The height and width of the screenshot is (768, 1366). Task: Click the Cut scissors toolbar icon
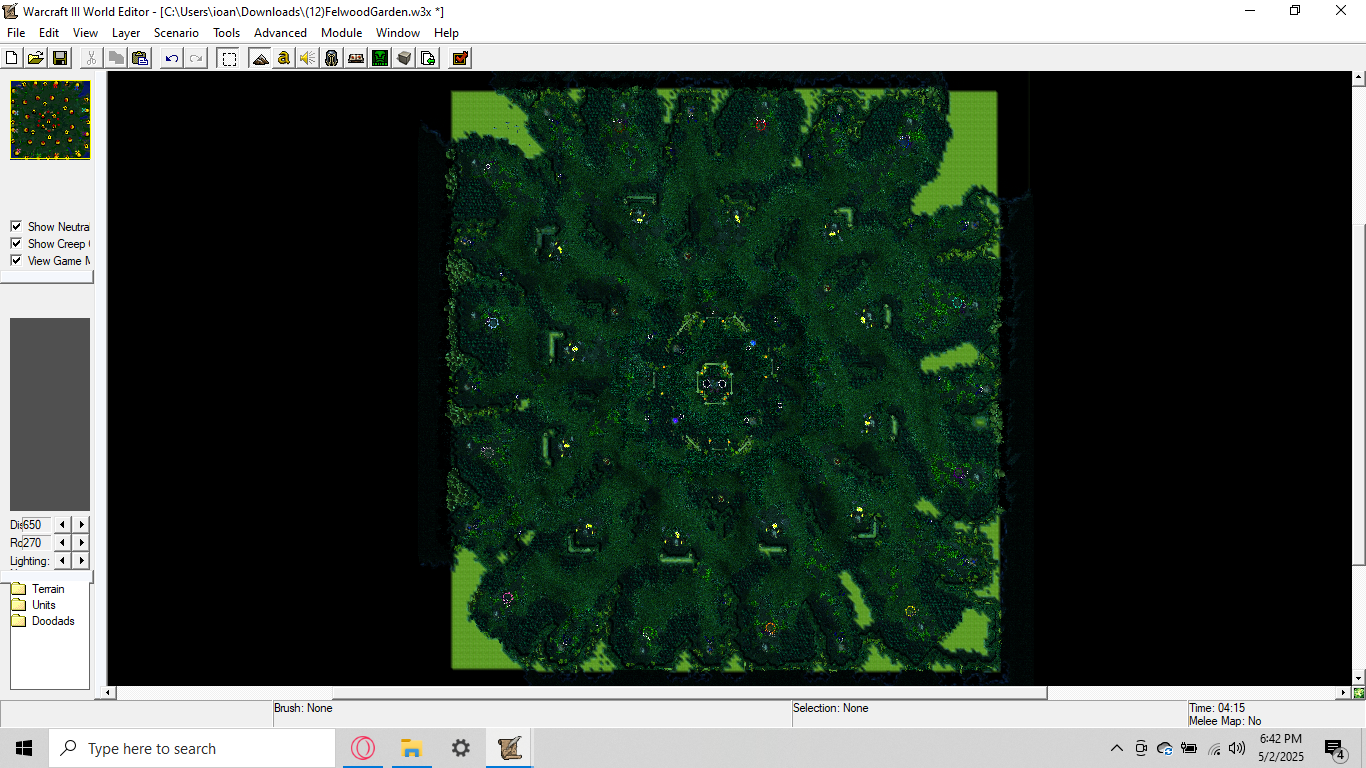[92, 58]
